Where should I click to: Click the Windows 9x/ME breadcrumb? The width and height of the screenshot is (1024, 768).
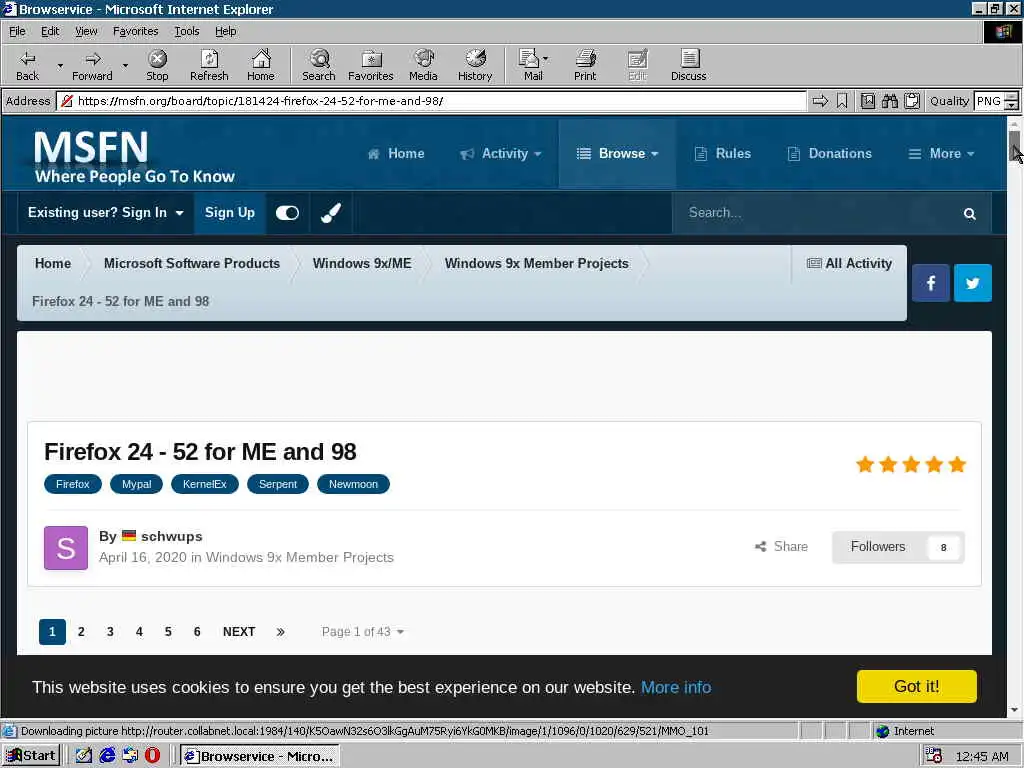(x=362, y=263)
